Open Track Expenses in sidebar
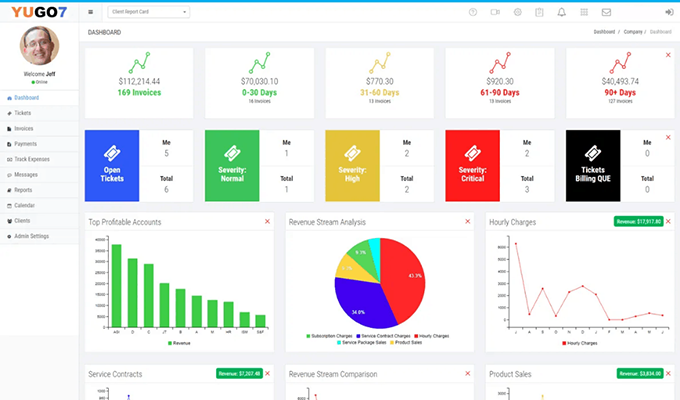Screen dimensions: 680x400 [x=32, y=159]
